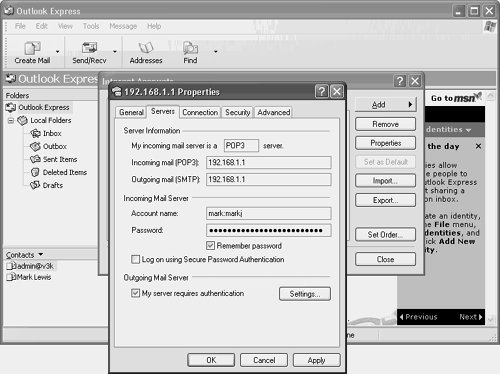The image size is (500, 374).
Task: Click the Apply button
Action: point(316,360)
